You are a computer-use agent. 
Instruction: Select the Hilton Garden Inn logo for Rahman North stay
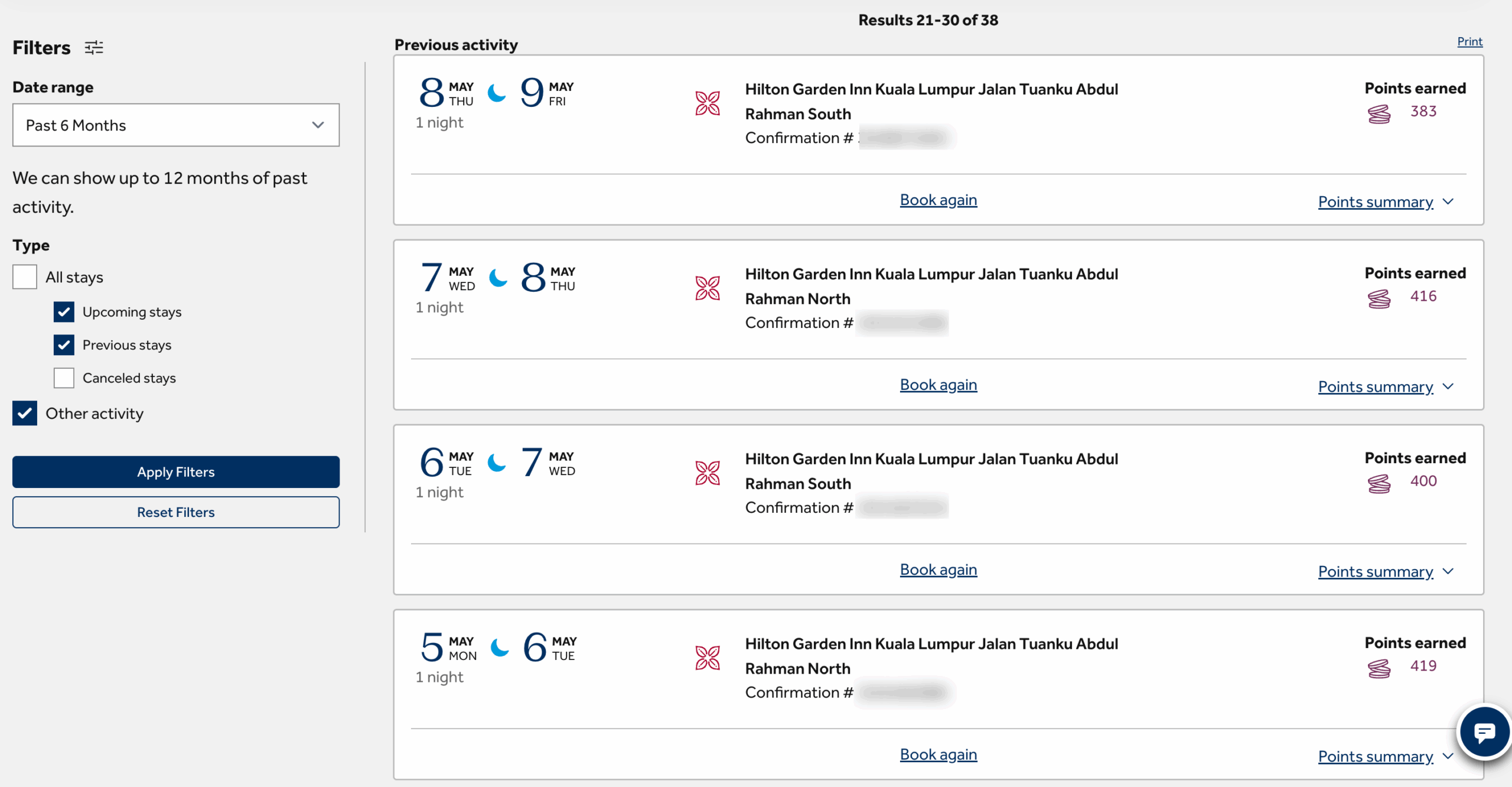click(708, 287)
